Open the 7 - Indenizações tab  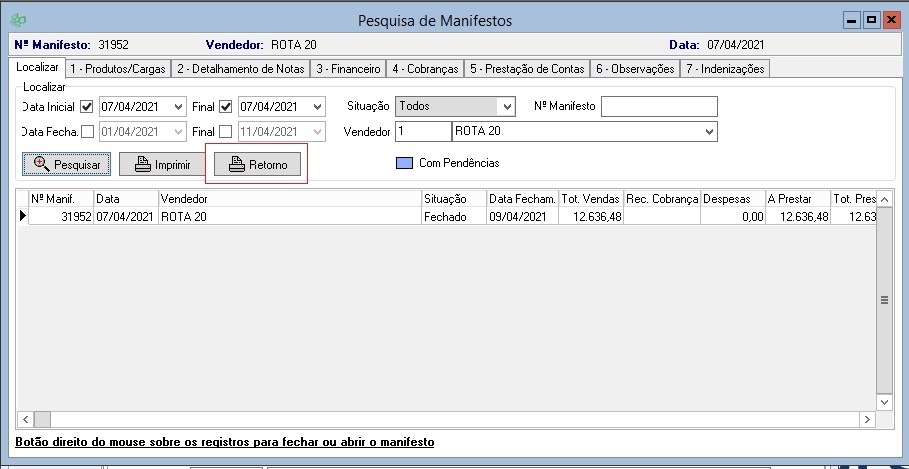click(724, 69)
